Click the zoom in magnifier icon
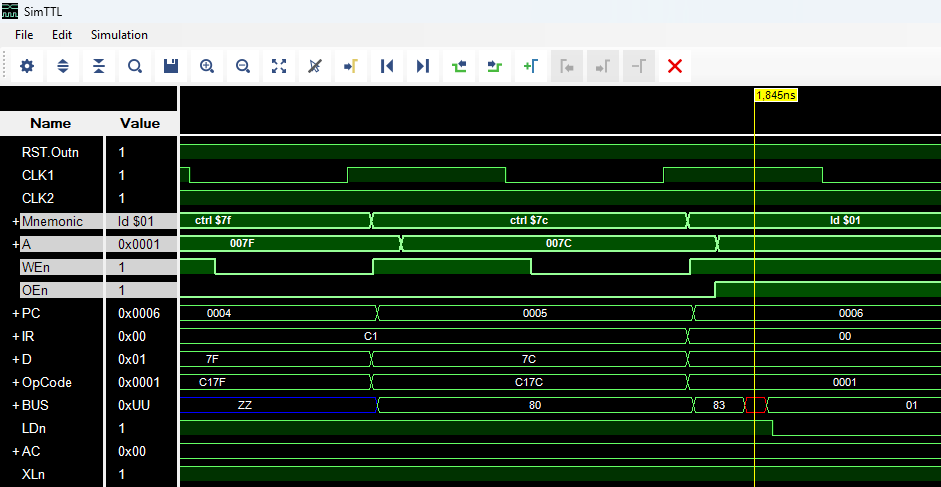The width and height of the screenshot is (941, 487). 207,66
